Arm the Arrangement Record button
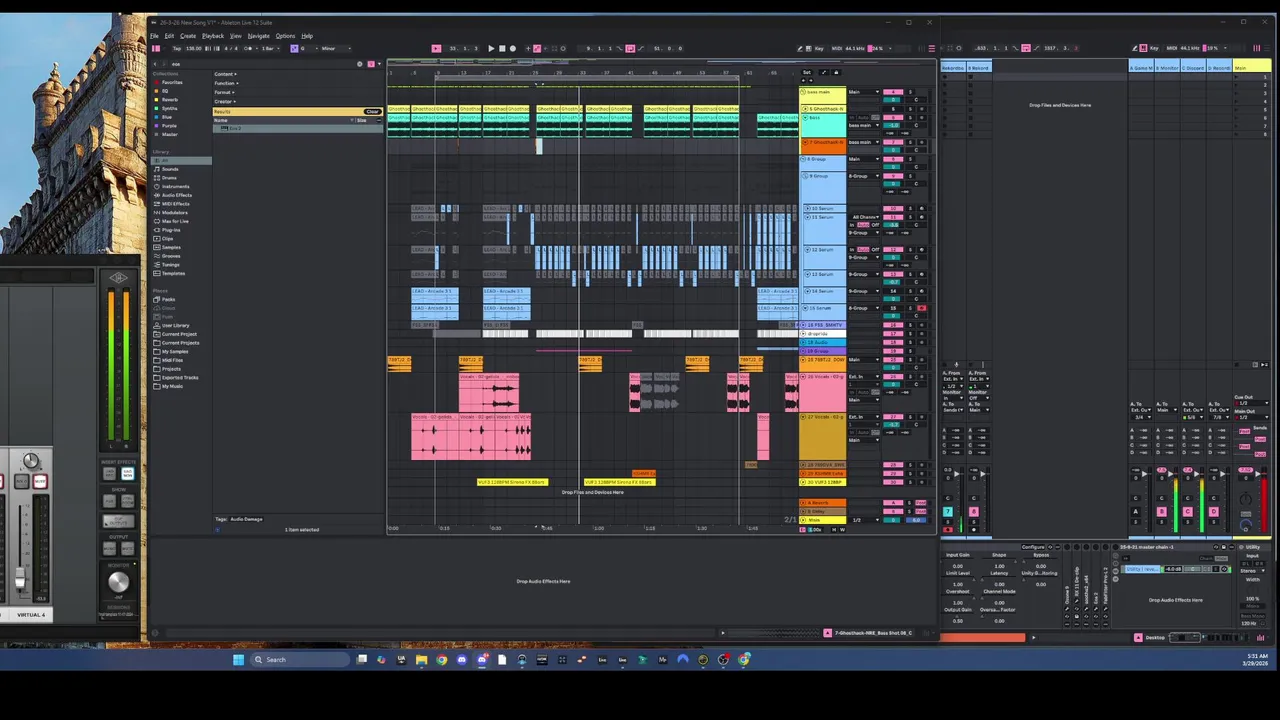Screen dimensions: 1280x720 click(x=513, y=48)
